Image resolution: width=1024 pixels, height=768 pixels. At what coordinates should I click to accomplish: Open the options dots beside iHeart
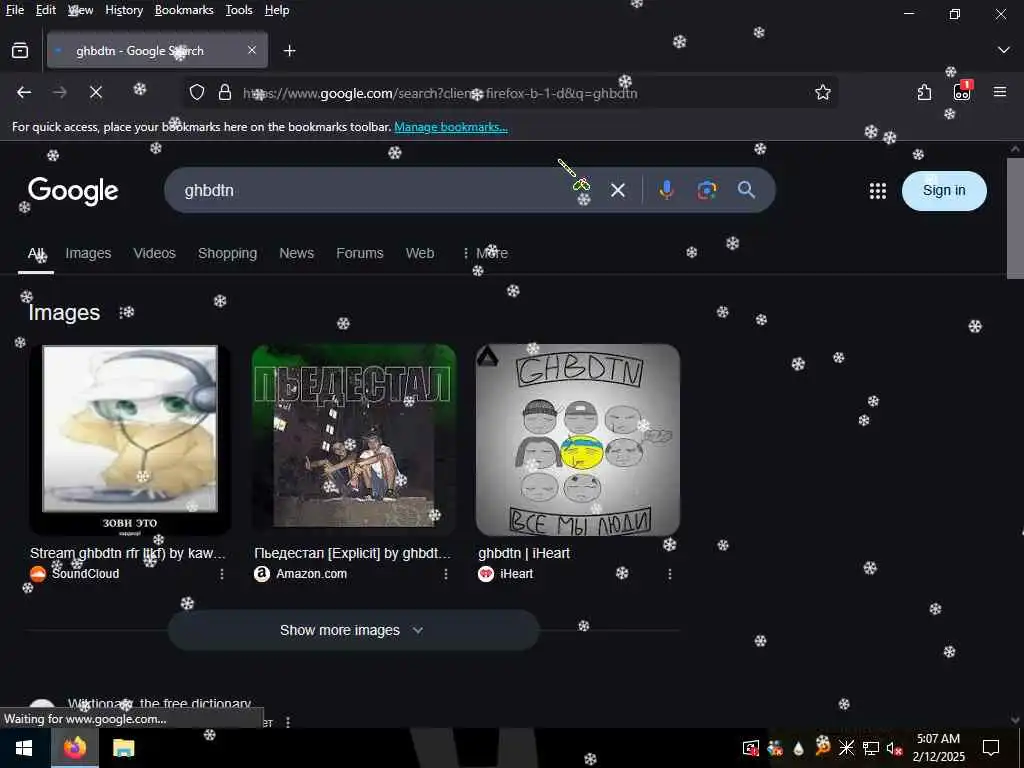[669, 573]
